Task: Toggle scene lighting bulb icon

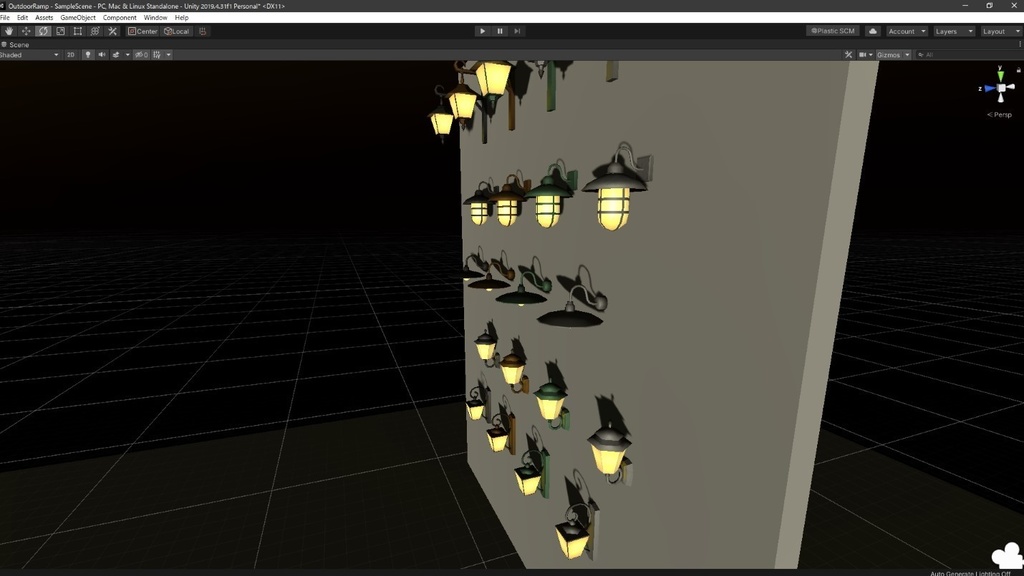Action: [x=88, y=55]
